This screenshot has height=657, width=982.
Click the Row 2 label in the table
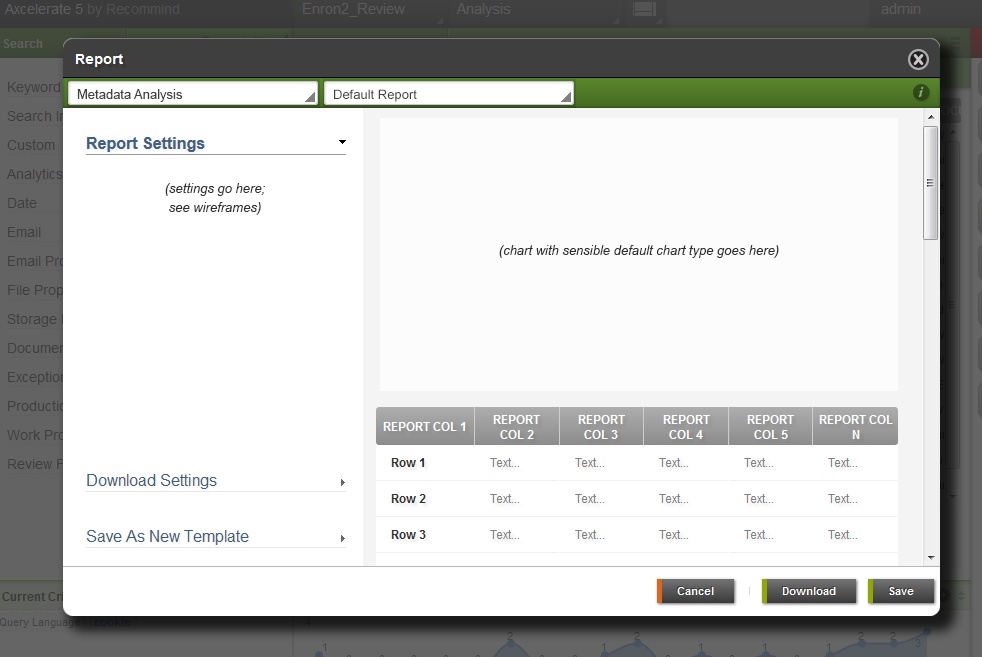click(x=408, y=499)
